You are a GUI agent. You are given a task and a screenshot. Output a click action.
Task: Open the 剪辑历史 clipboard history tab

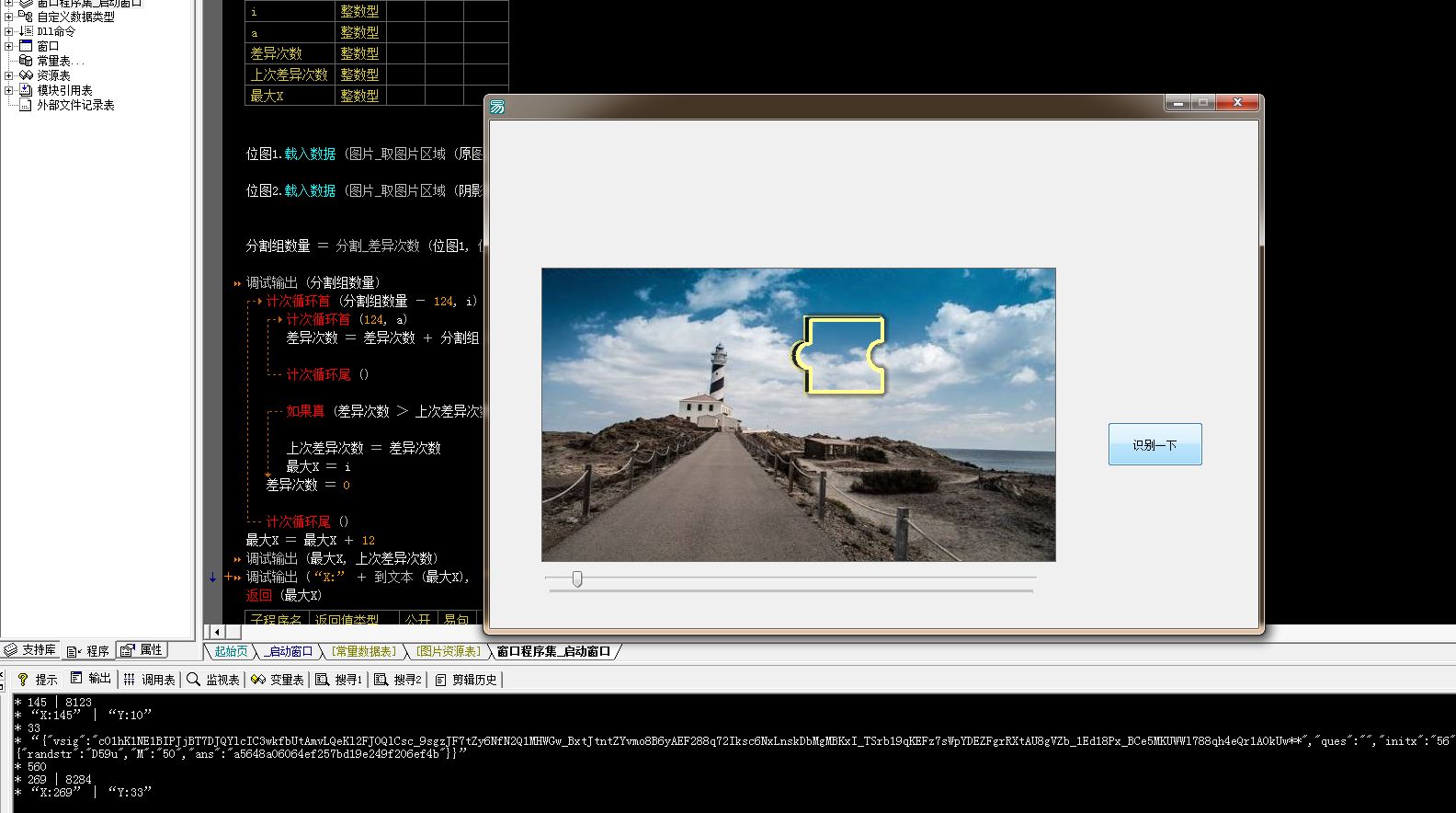click(x=466, y=680)
